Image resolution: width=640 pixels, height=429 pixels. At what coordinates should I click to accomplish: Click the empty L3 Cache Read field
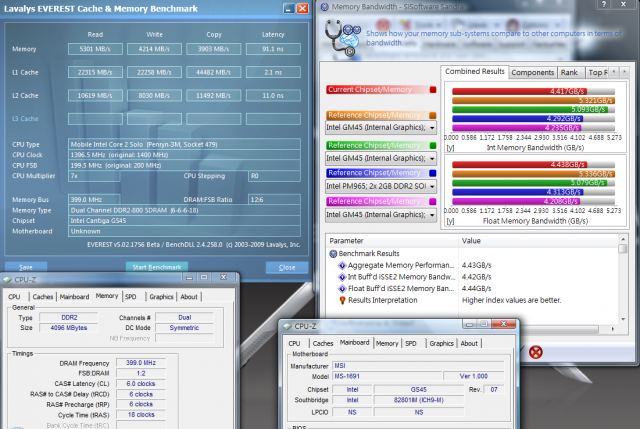95,119
